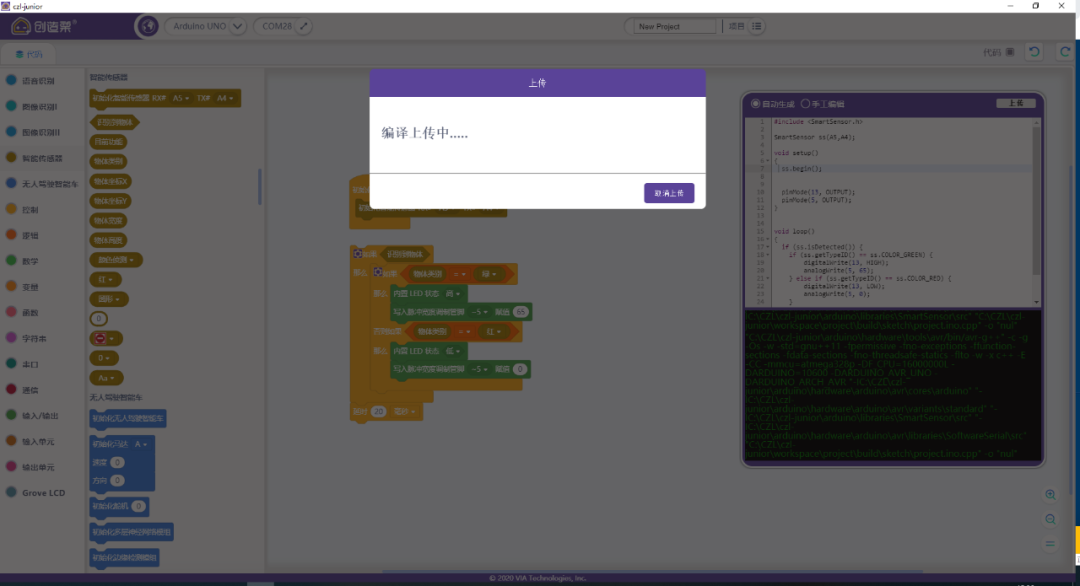
Task: Open the RX# A5 pin dropdown
Action: 182,99
